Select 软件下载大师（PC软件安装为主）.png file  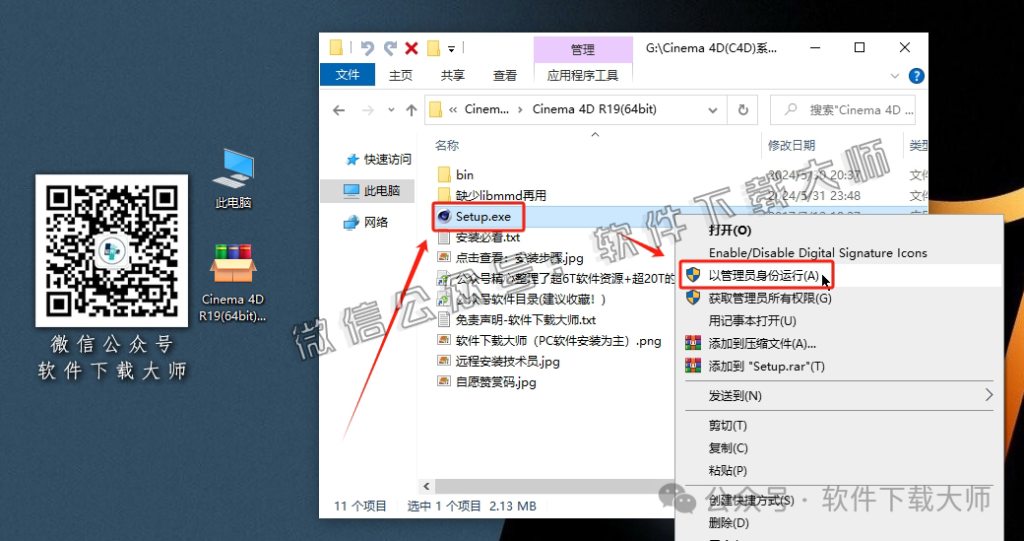[x=558, y=340]
